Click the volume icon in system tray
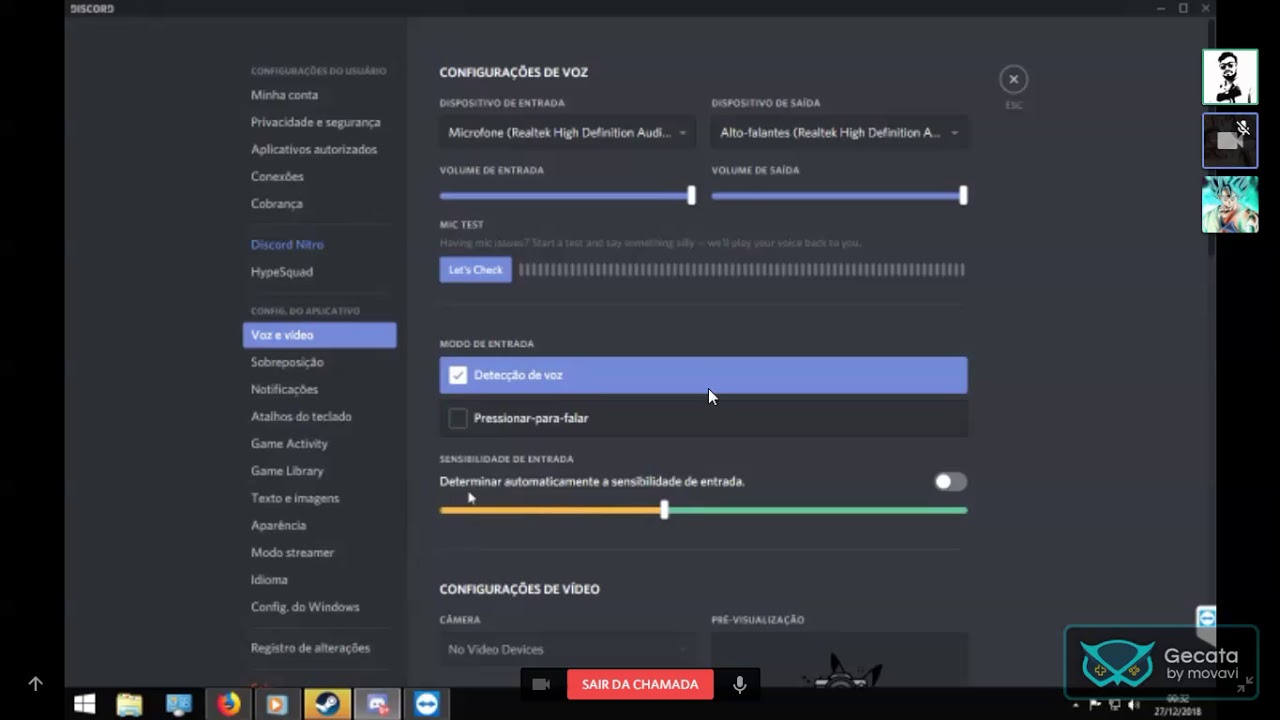Screen dimensions: 1280x720 click(x=1134, y=705)
